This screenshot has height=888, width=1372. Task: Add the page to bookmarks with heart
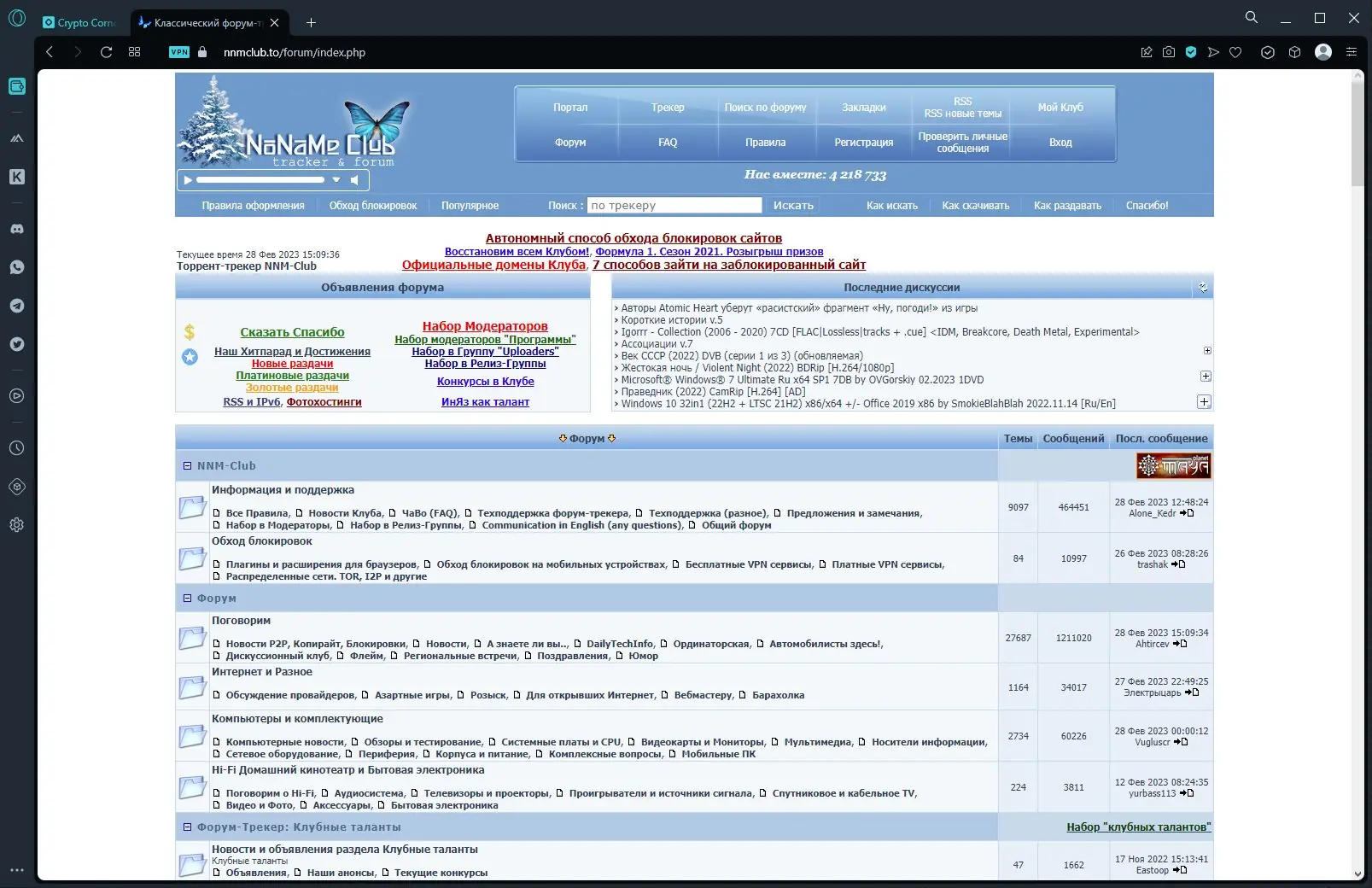(x=1235, y=52)
